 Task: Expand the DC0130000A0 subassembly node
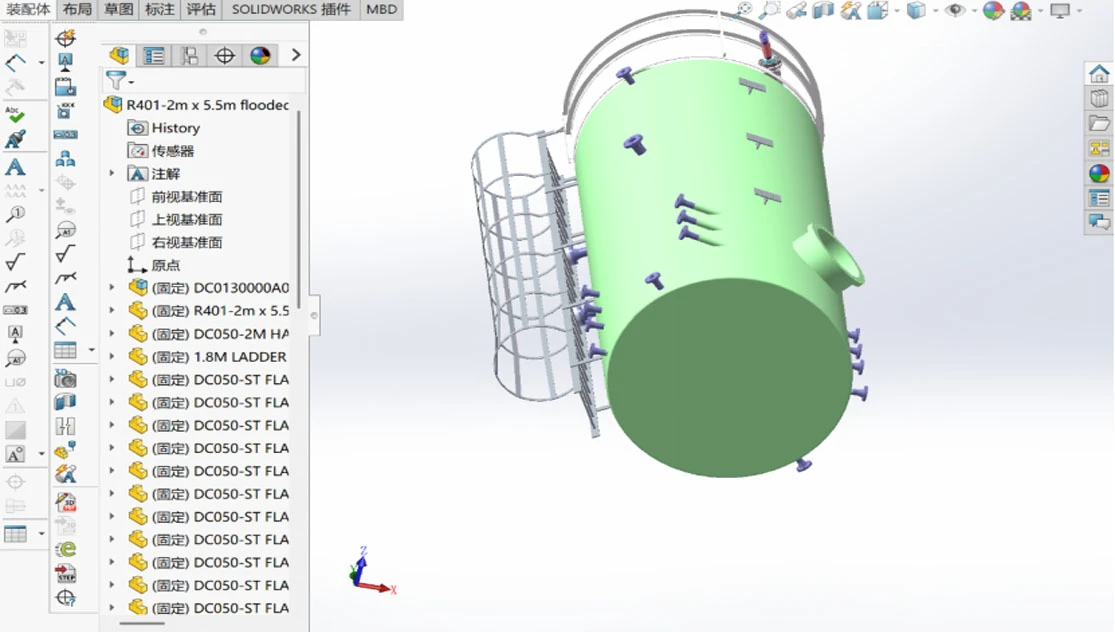click(x=112, y=287)
